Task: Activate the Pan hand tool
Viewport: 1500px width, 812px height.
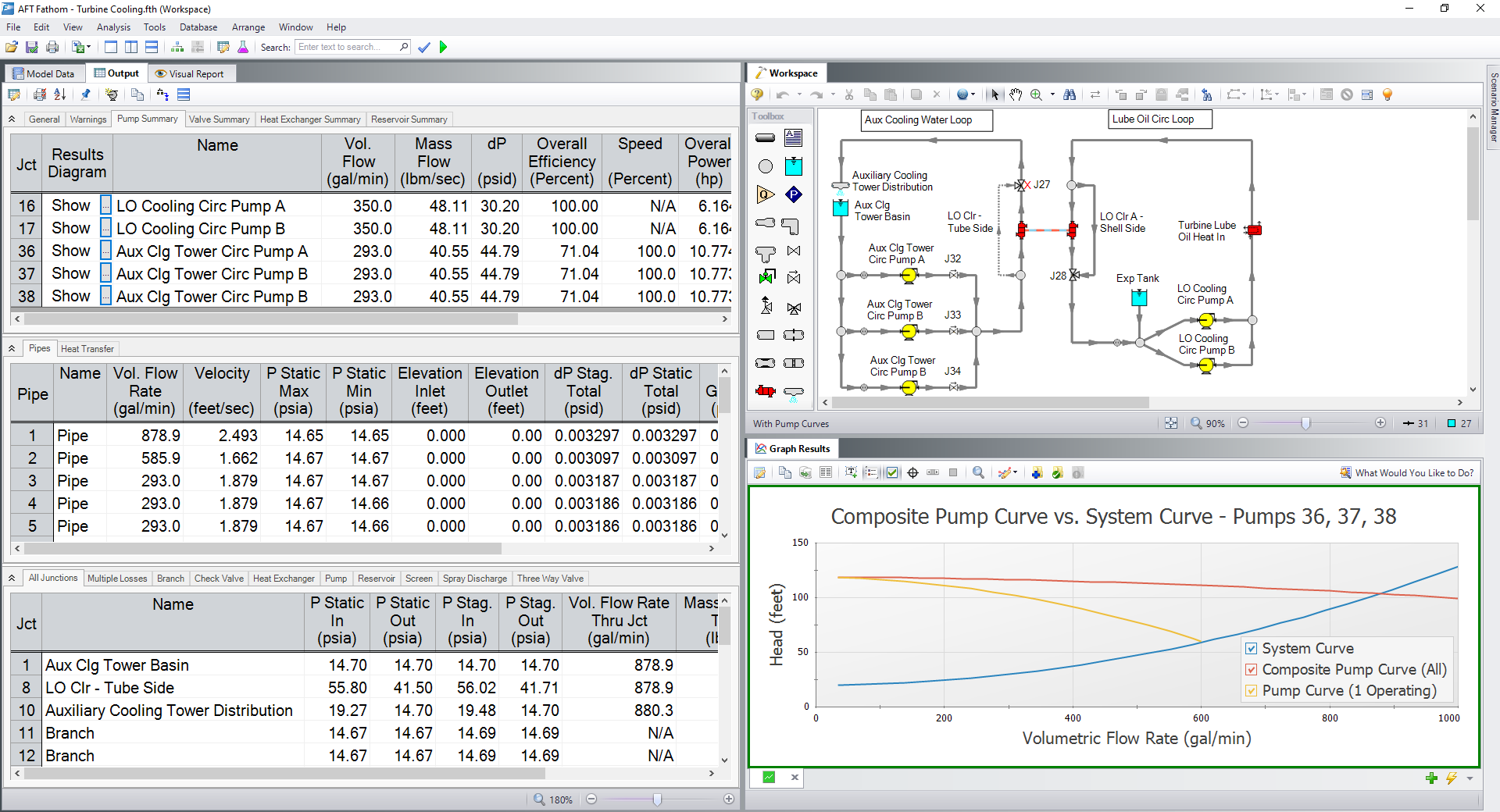Action: point(1016,94)
